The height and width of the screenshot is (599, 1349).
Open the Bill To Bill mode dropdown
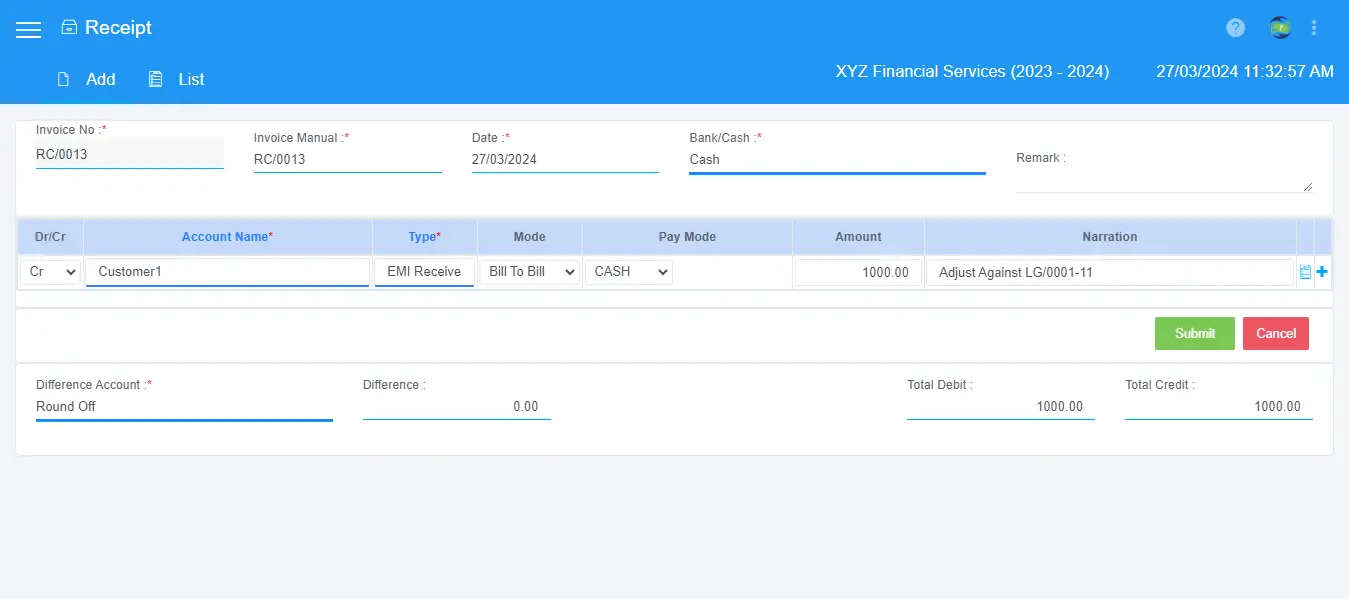click(529, 272)
